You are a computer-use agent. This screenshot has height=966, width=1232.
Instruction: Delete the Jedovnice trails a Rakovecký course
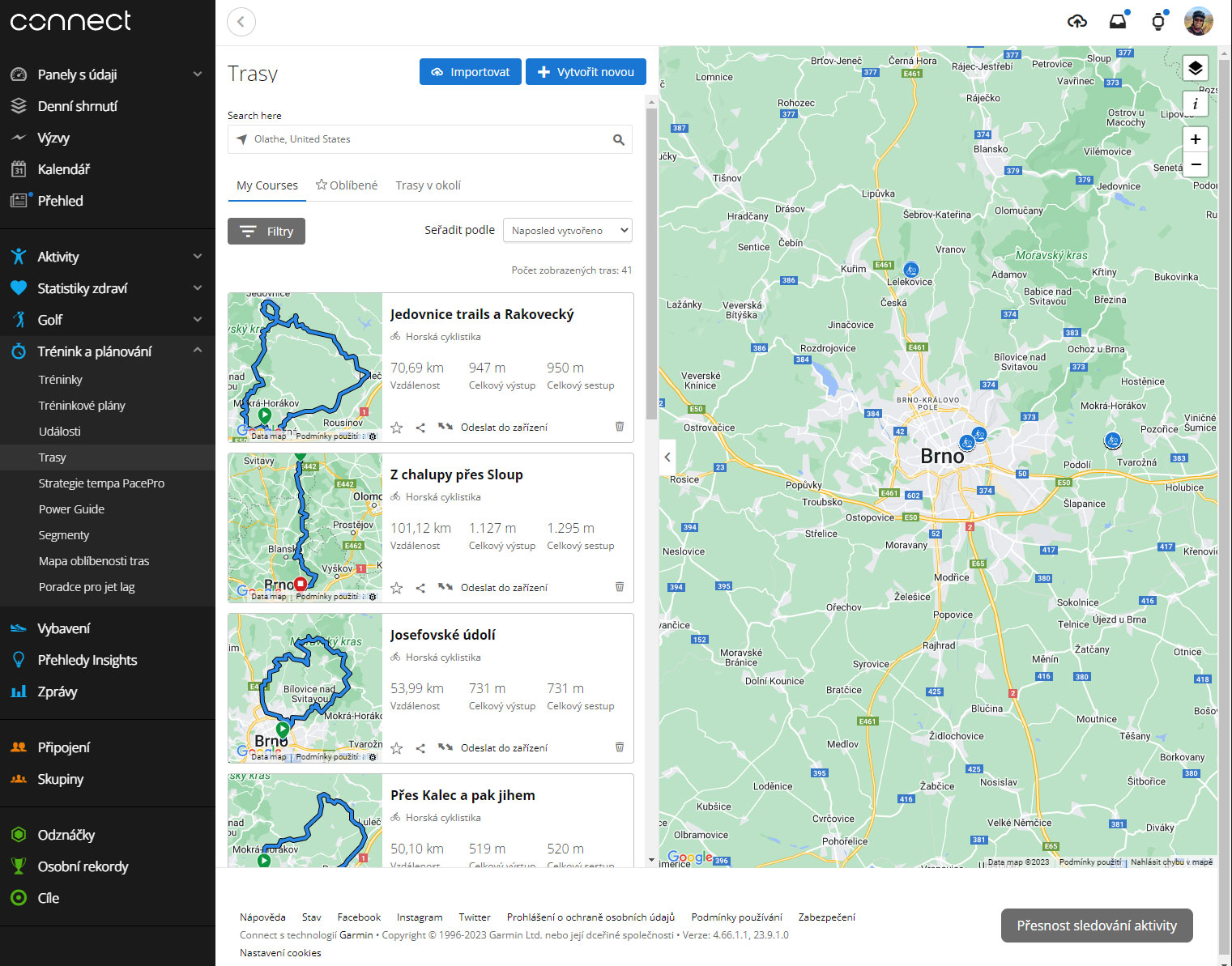(x=620, y=427)
